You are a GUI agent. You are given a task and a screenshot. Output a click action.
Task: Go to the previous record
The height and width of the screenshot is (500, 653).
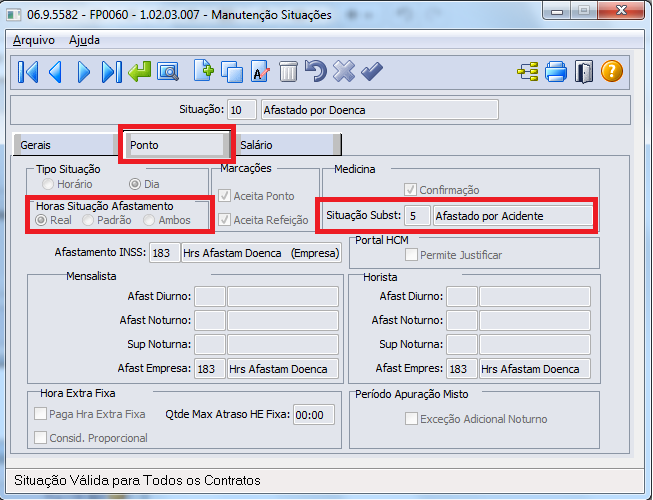(56, 72)
